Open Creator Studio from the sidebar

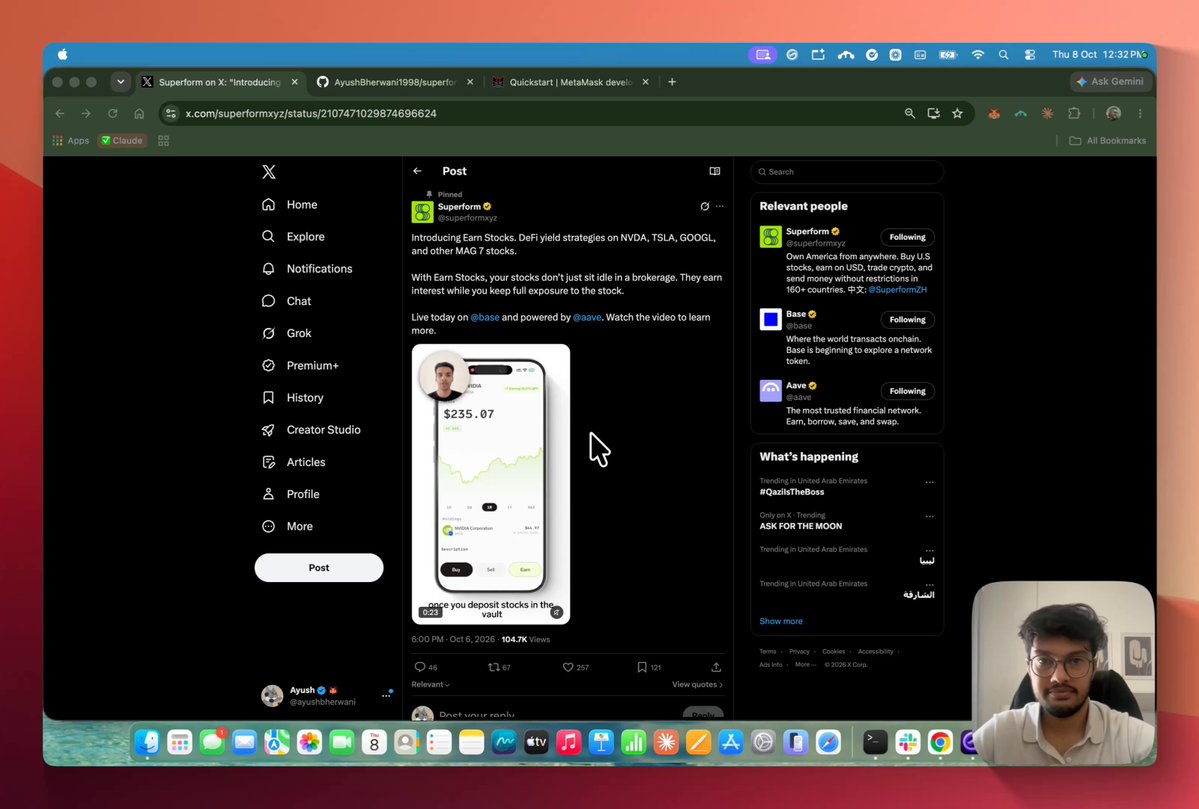click(311, 430)
